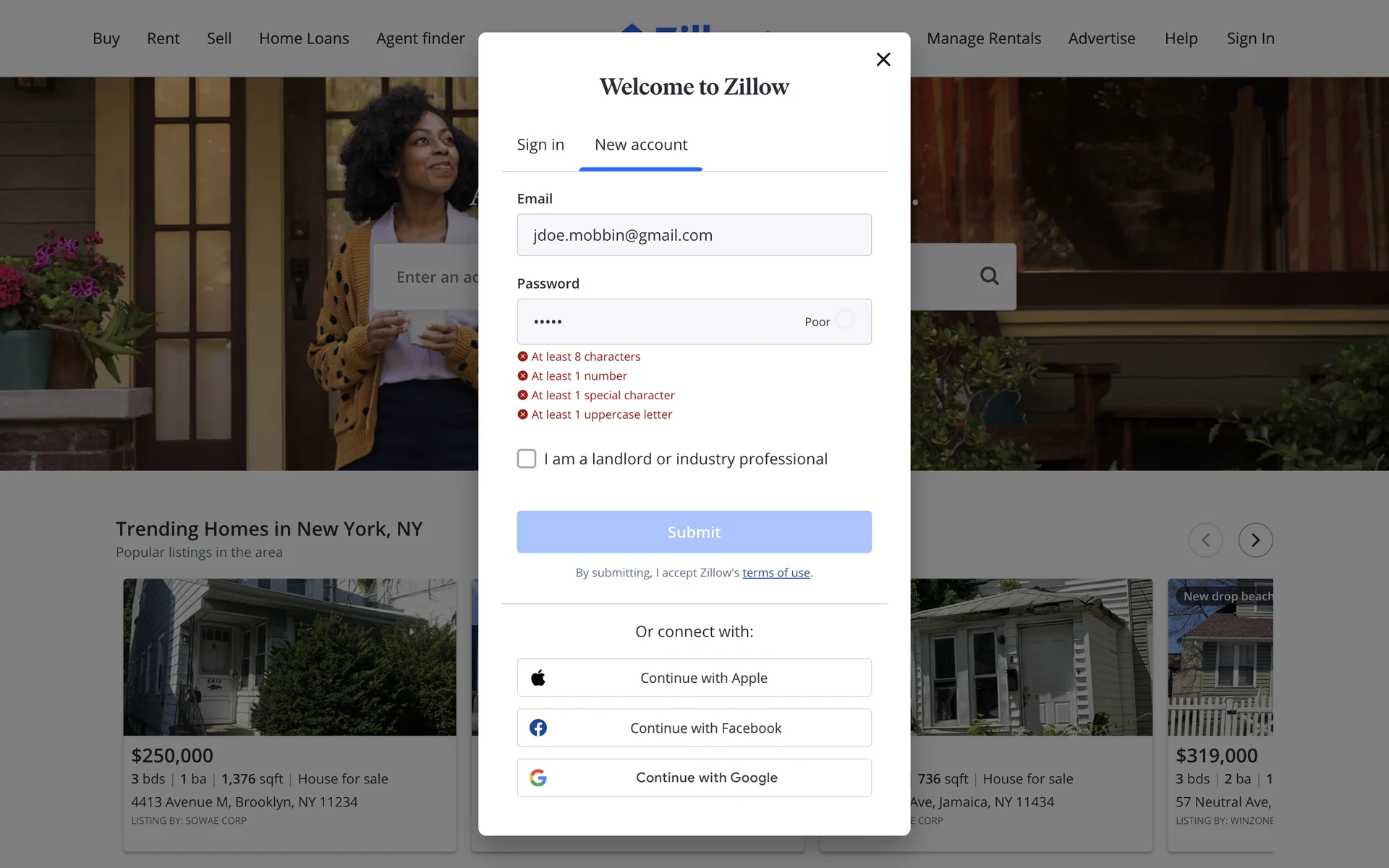Go to next trending homes arrow
1389x868 pixels.
[x=1255, y=540]
